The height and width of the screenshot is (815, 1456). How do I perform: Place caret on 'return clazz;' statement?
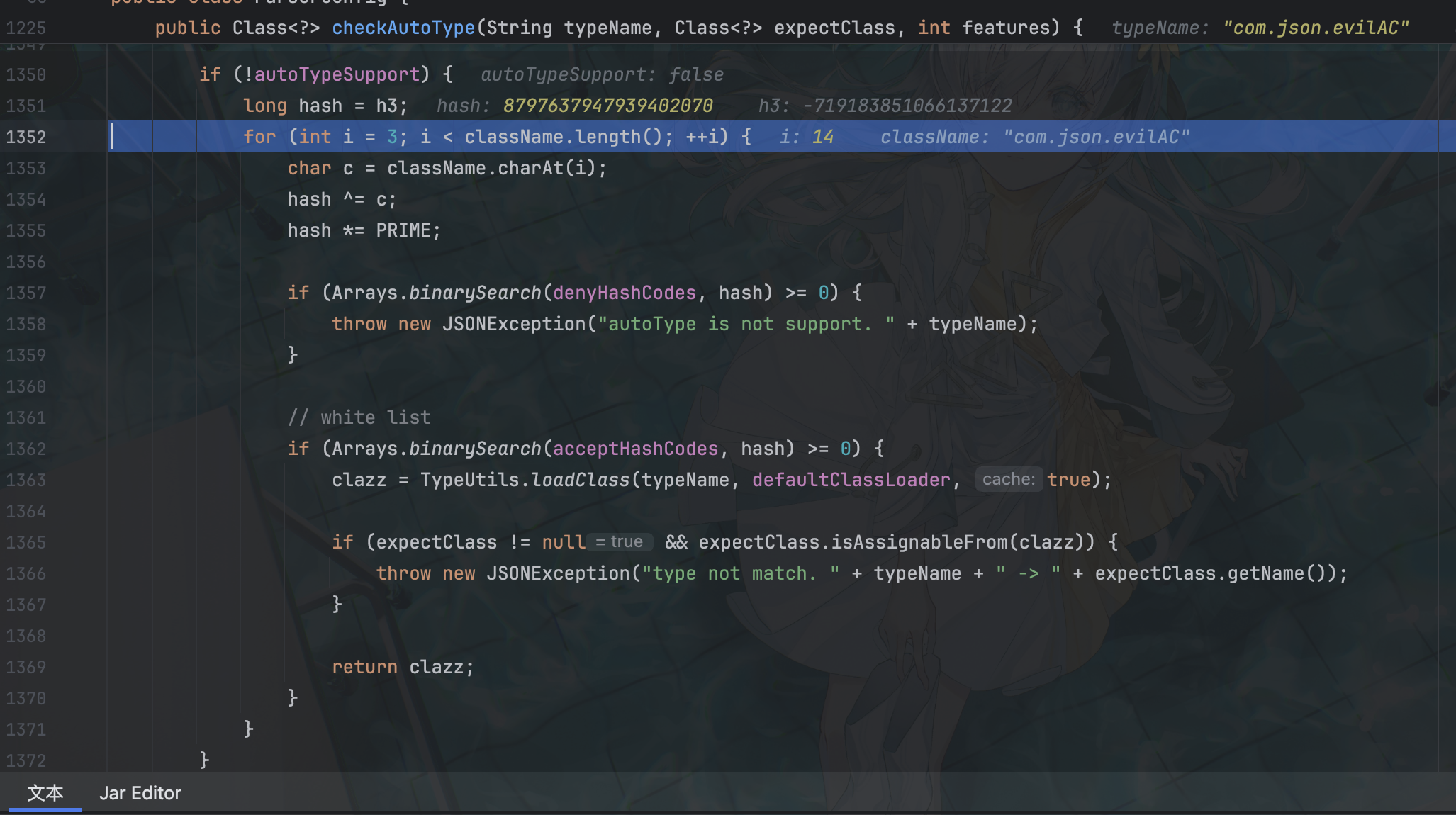[402, 667]
